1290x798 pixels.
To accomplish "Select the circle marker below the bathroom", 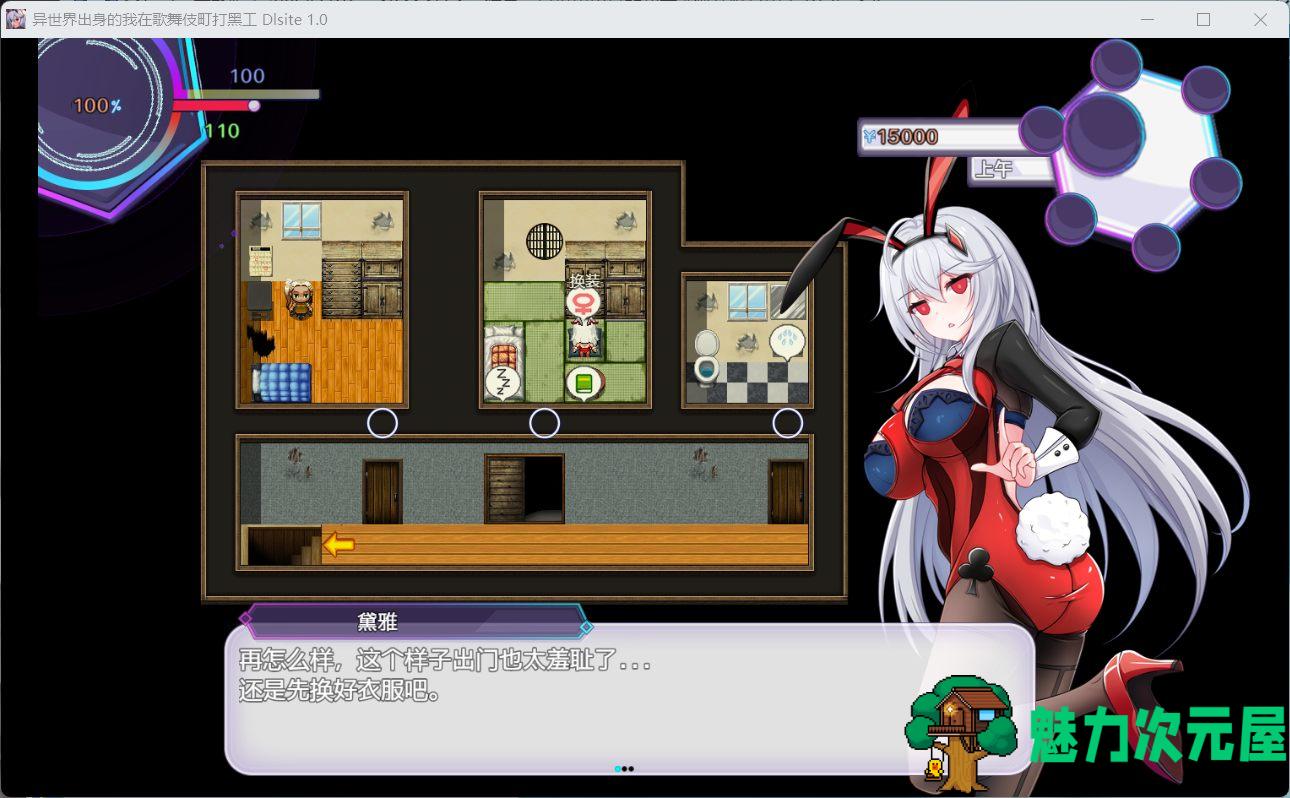I will tap(788, 423).
